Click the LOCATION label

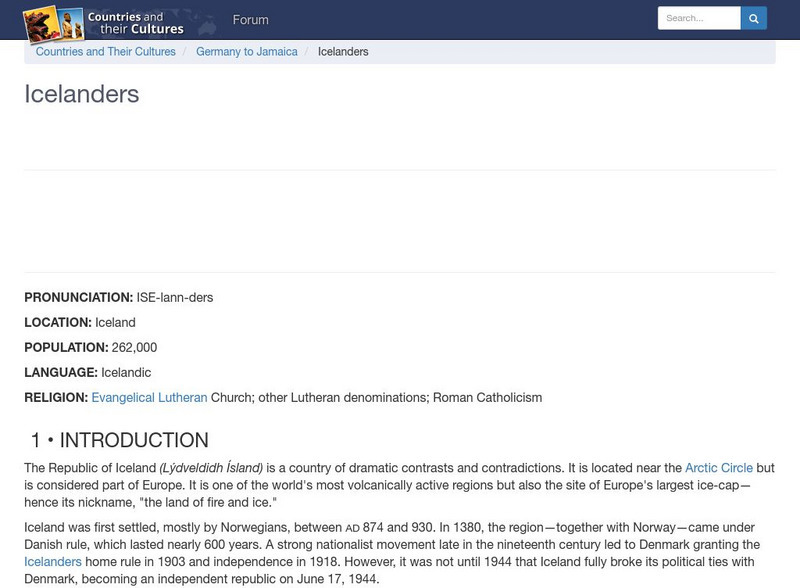pyautogui.click(x=58, y=323)
